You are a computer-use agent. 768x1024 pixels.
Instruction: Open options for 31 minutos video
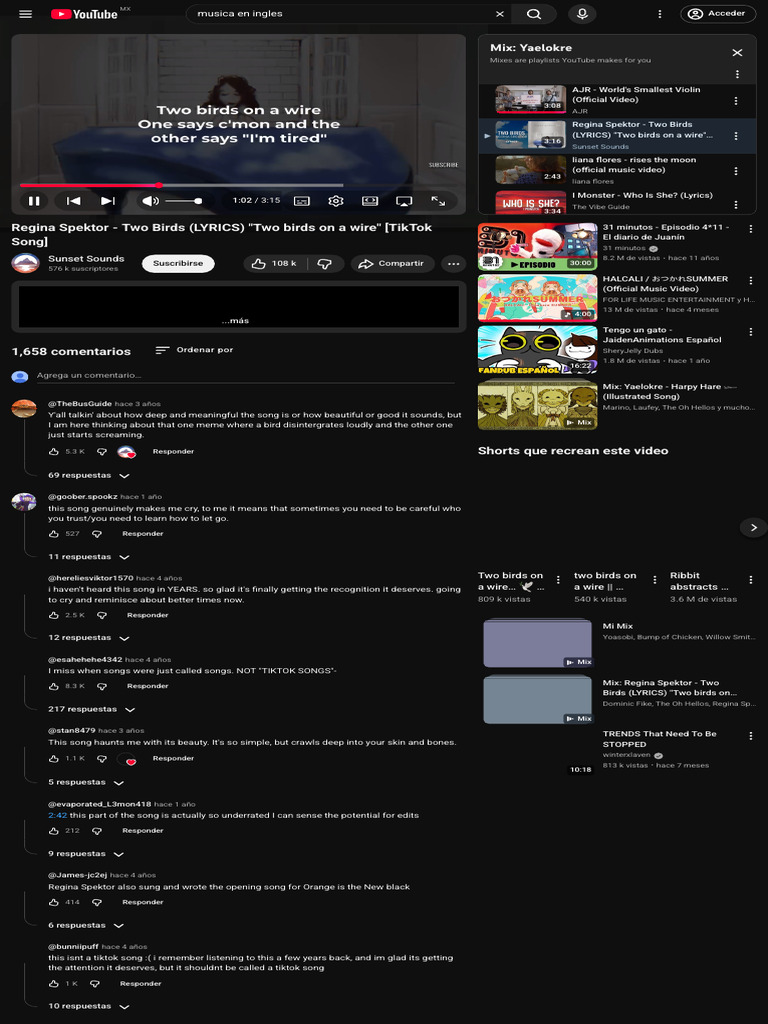coord(750,229)
